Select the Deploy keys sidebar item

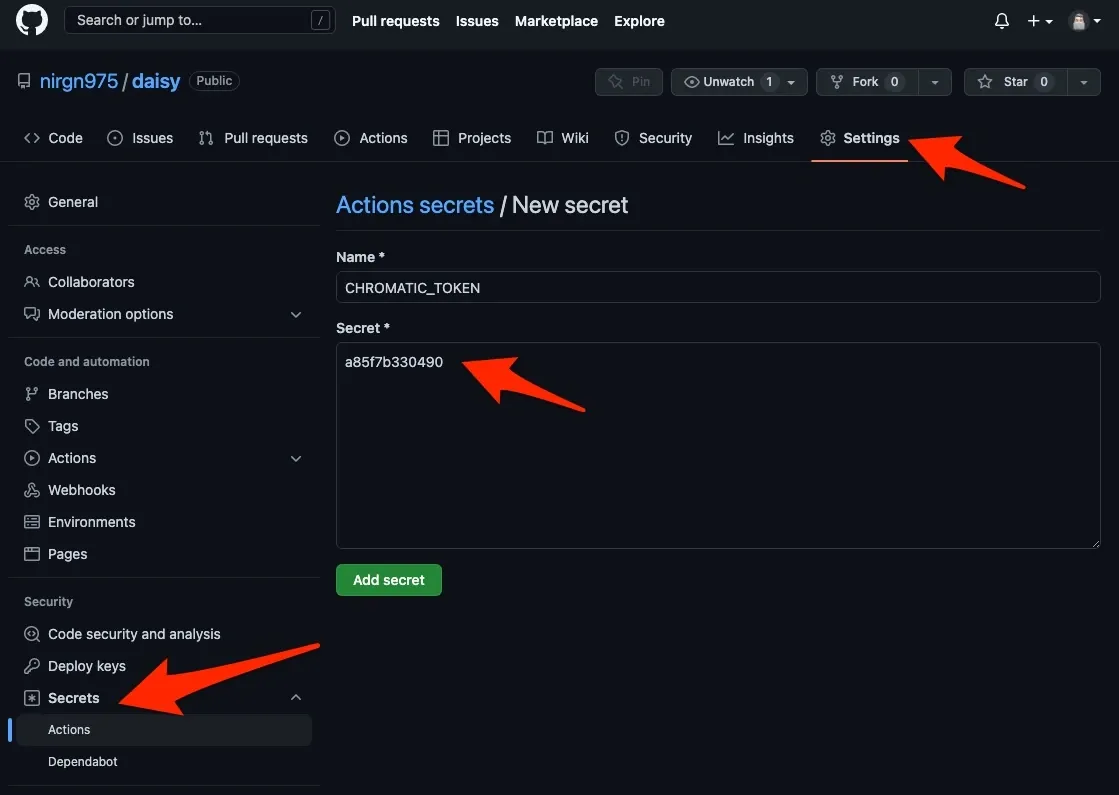click(86, 665)
